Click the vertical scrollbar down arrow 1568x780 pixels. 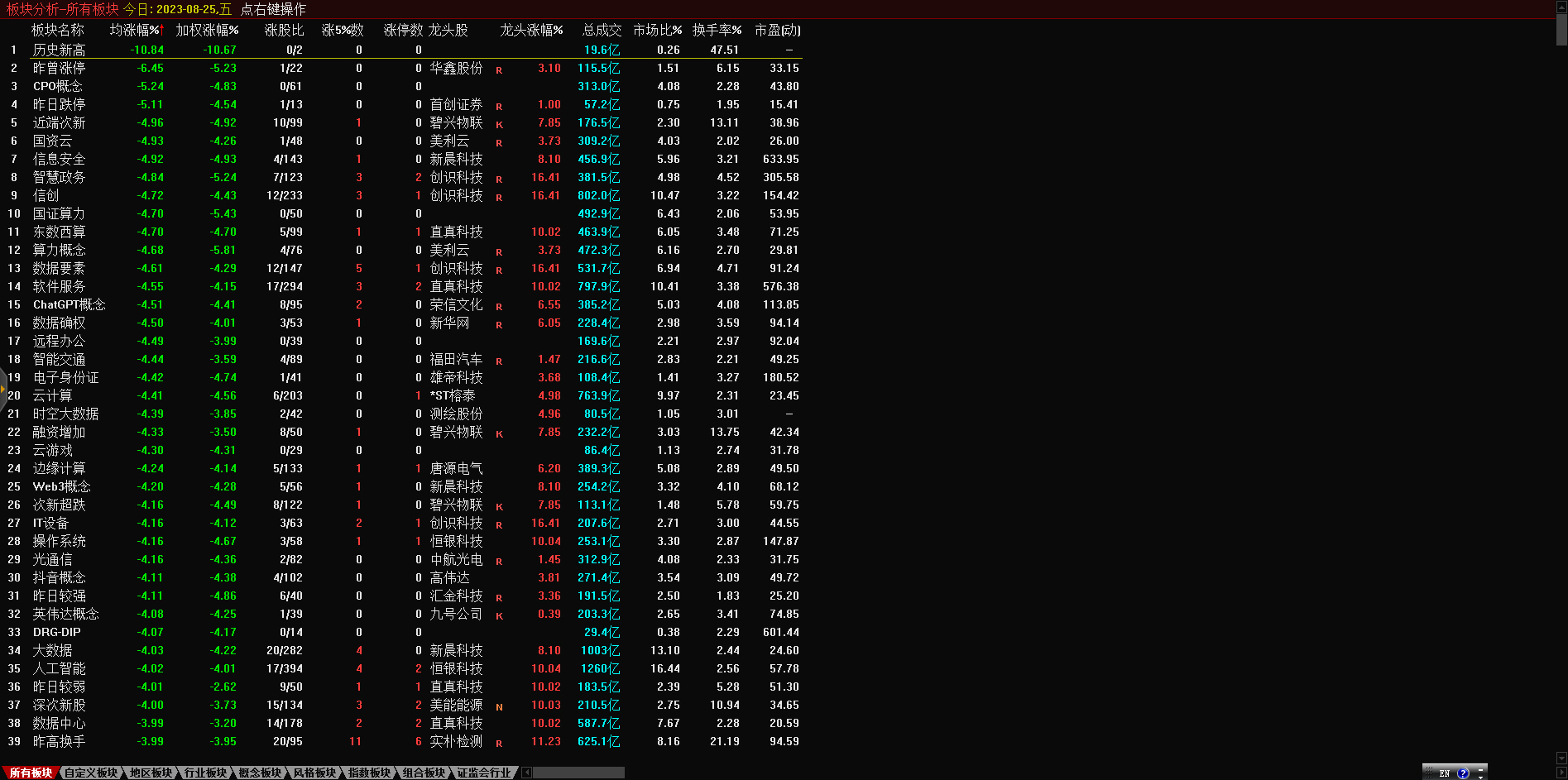tap(1561, 758)
